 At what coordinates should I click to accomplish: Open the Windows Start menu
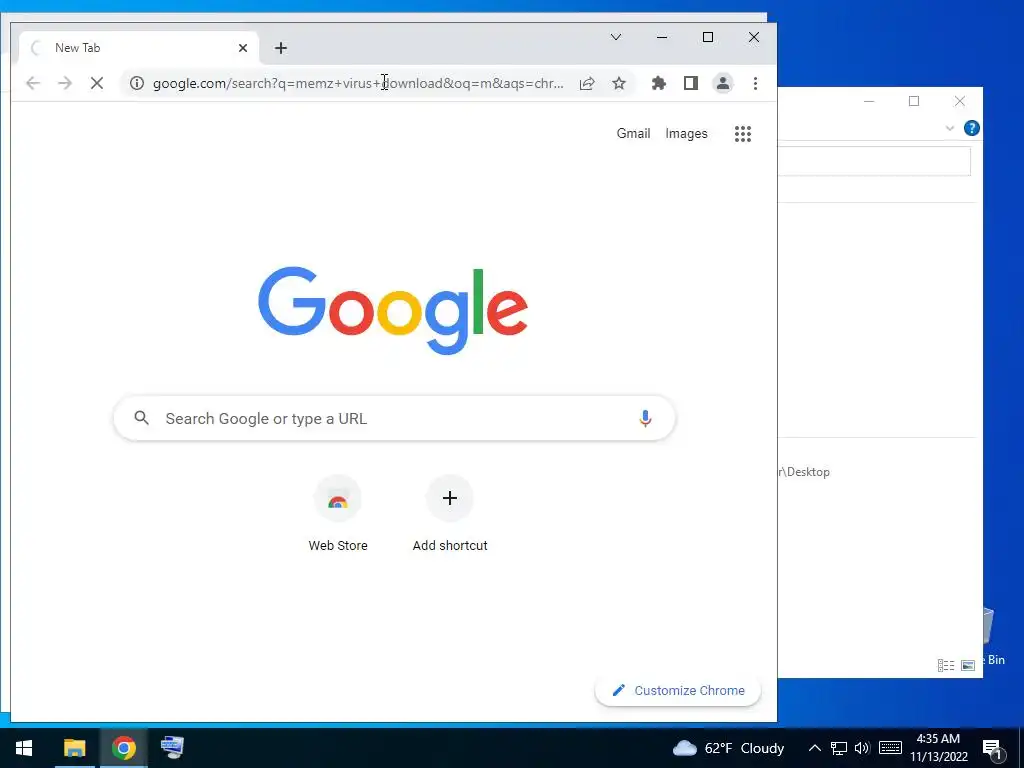point(24,748)
